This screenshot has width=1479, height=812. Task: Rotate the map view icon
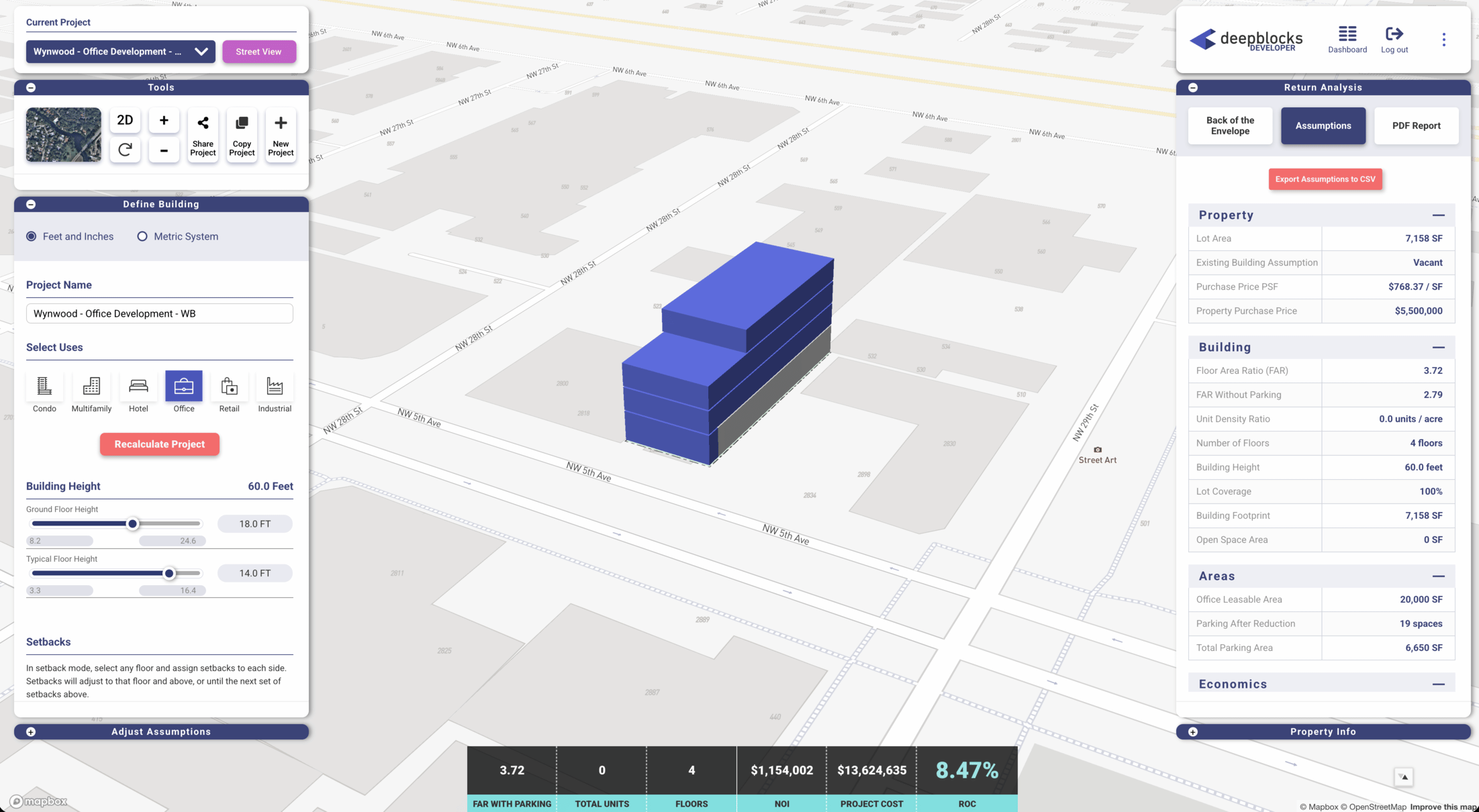click(125, 150)
